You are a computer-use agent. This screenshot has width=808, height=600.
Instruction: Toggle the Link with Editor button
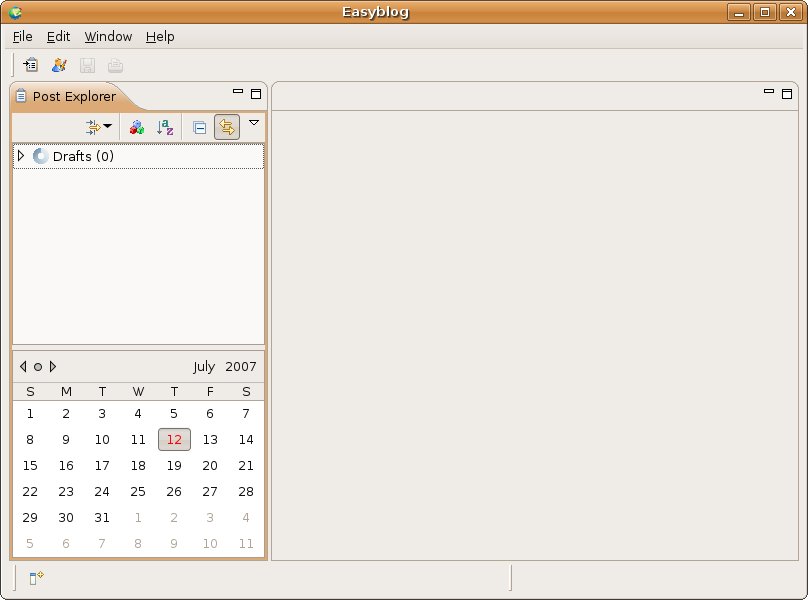click(x=227, y=127)
